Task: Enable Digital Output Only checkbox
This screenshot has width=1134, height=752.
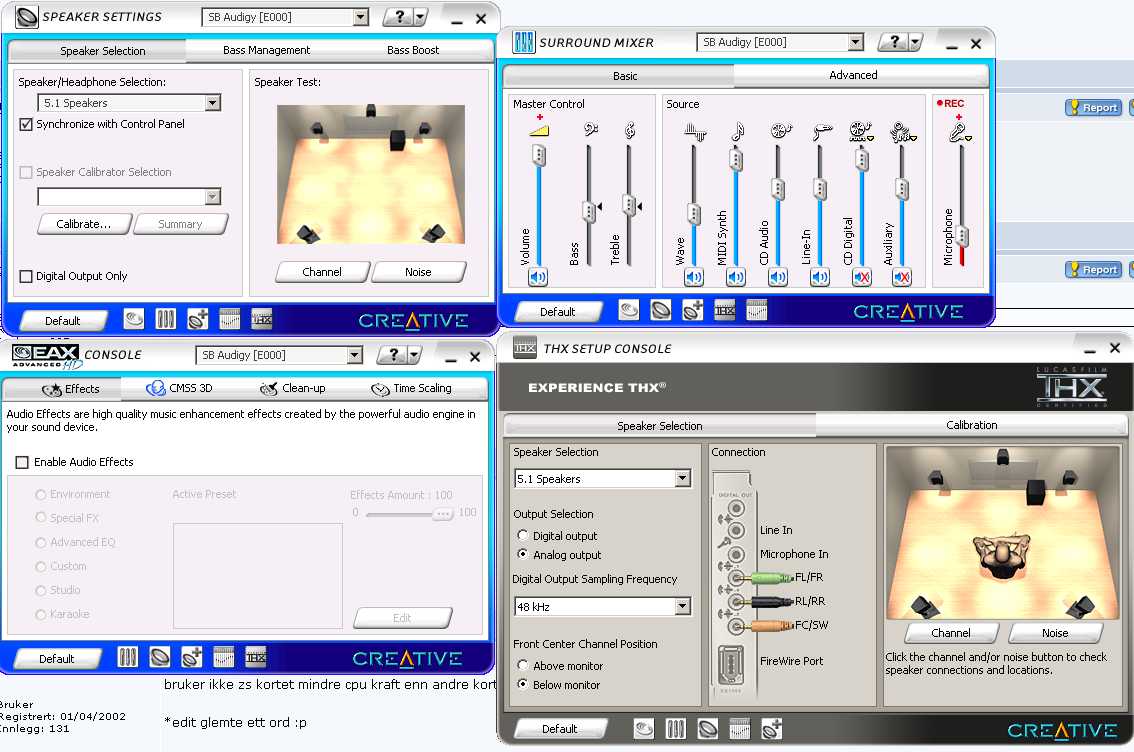Action: tap(26, 276)
